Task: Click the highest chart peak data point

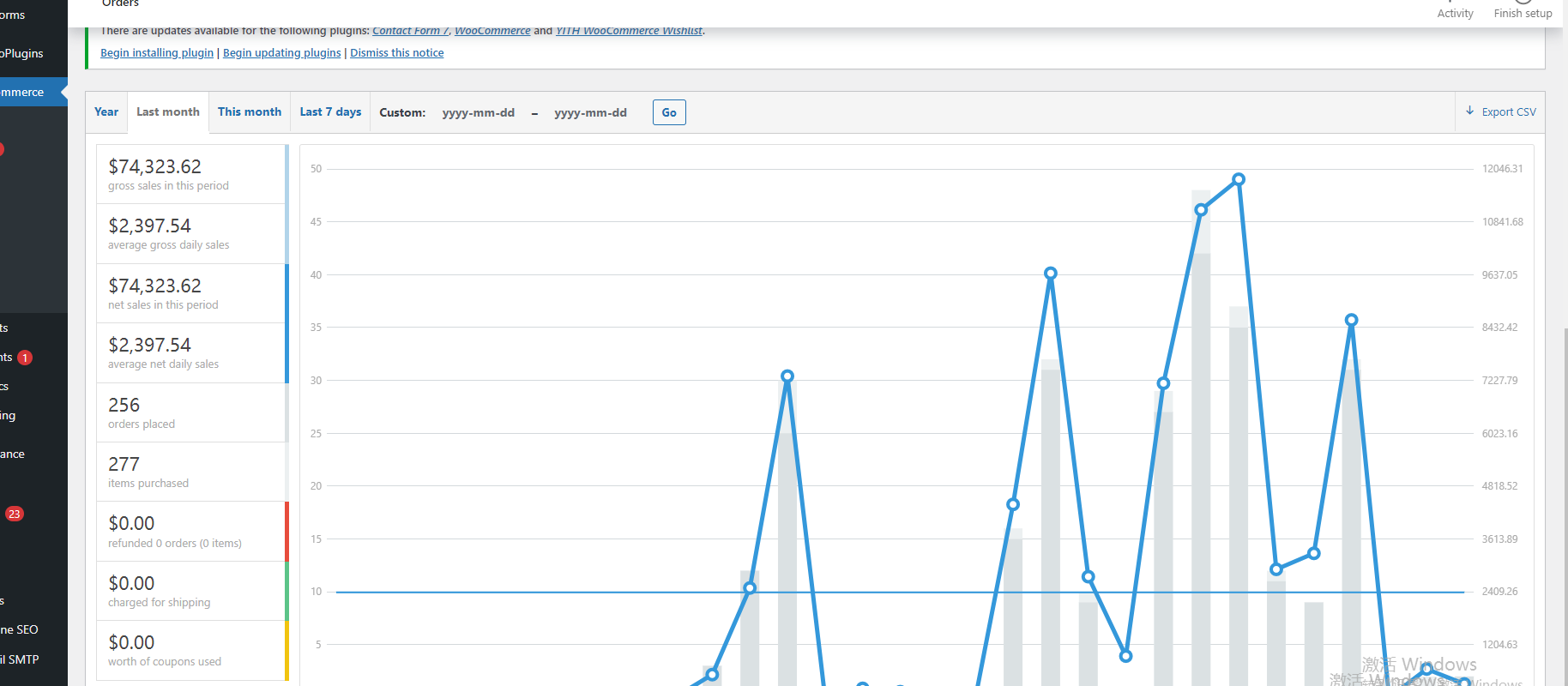Action: pos(1239,179)
